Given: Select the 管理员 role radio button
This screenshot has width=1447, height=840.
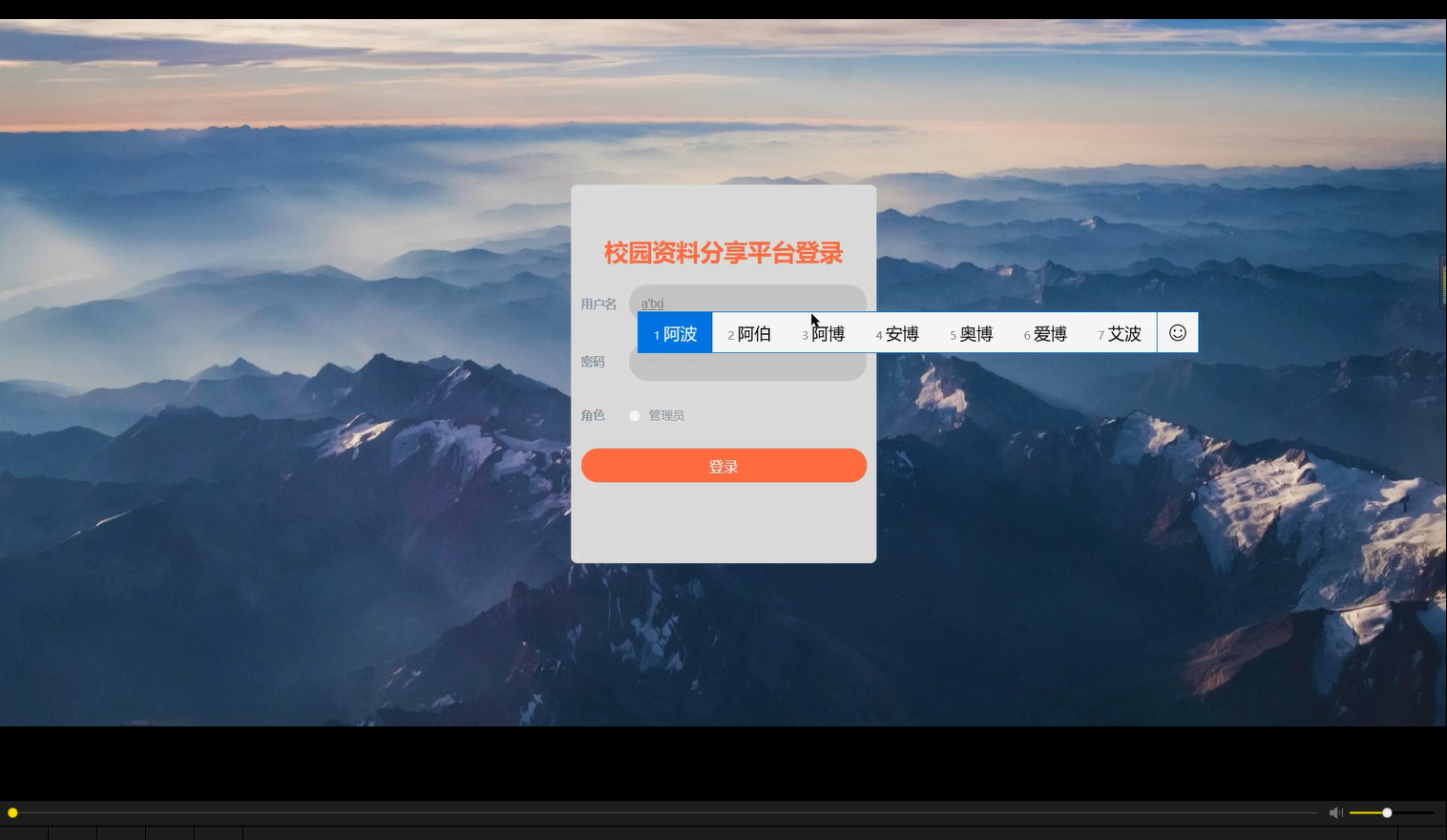Looking at the screenshot, I should 635,415.
